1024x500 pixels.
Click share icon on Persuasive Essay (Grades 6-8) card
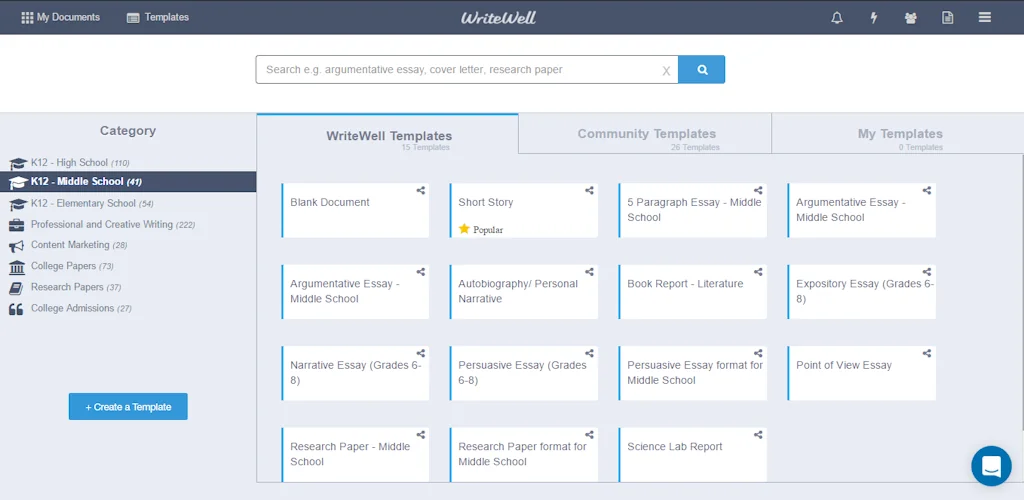[x=589, y=353]
